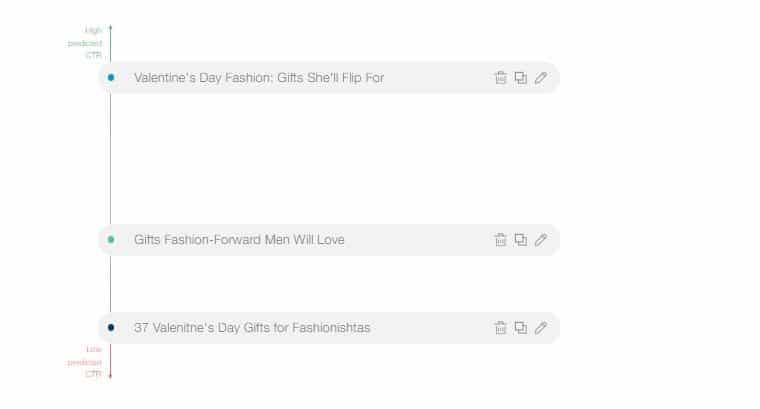
Task: Select the blue dot beside the top headline
Action: 111,78
